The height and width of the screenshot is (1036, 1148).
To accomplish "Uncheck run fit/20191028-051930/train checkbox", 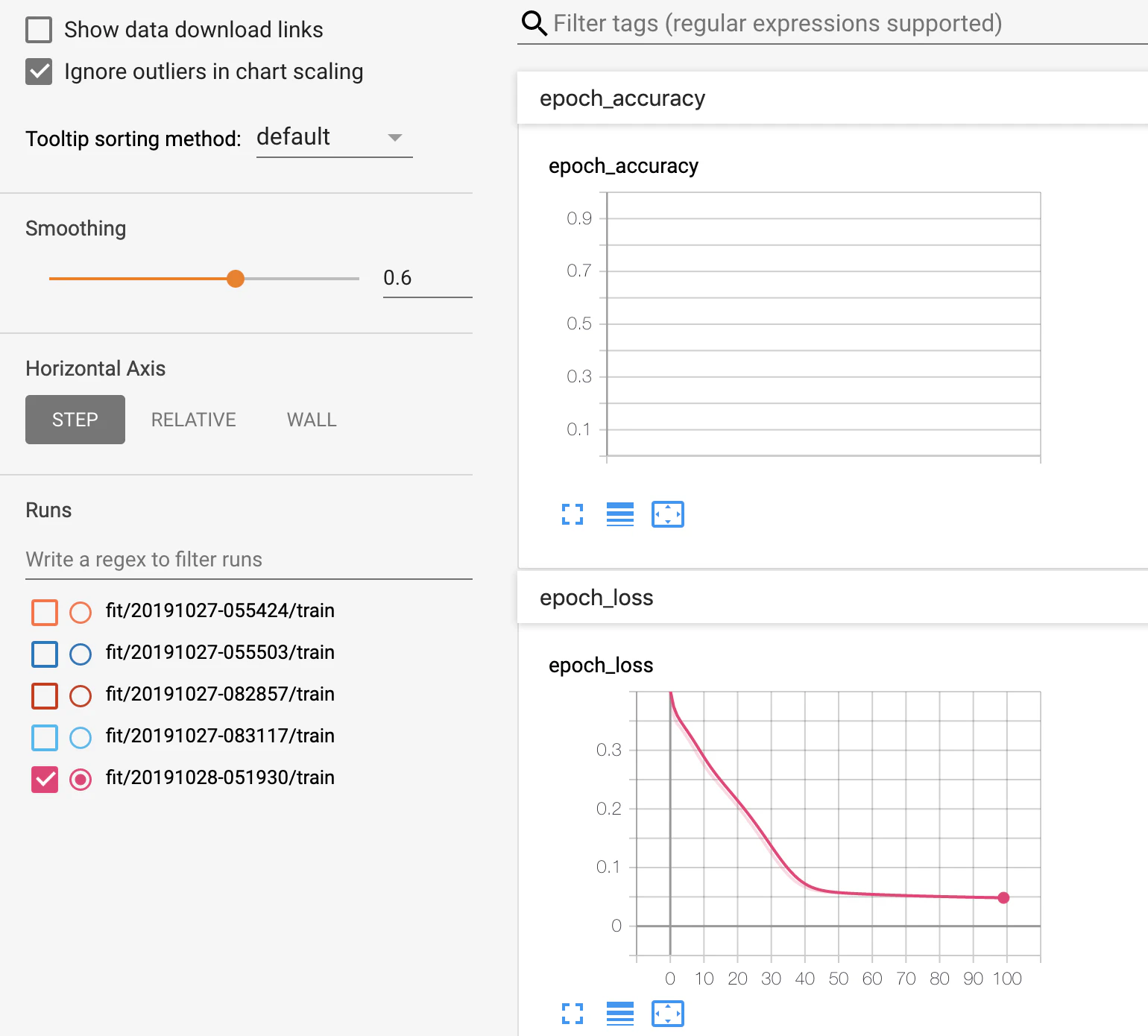I will click(x=45, y=780).
